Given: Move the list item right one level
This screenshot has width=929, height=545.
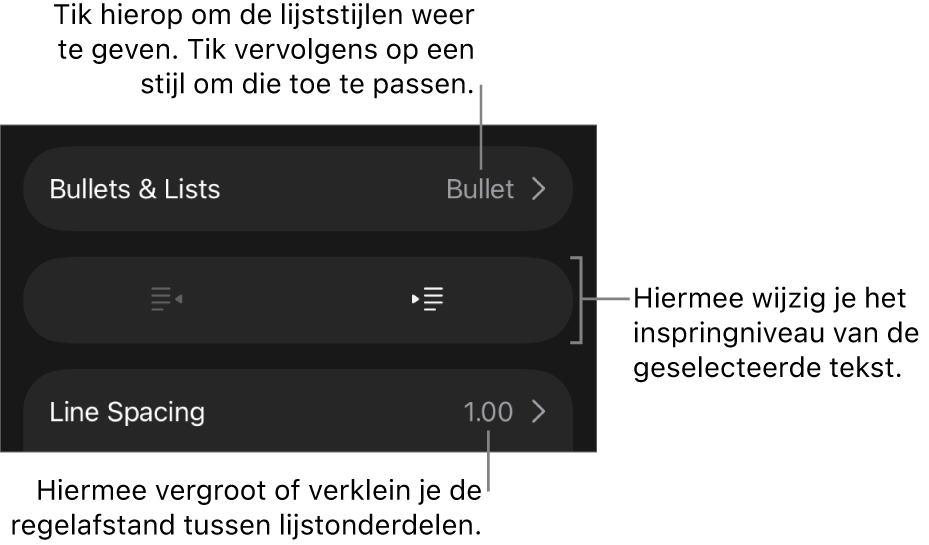Looking at the screenshot, I should click(x=428, y=299).
